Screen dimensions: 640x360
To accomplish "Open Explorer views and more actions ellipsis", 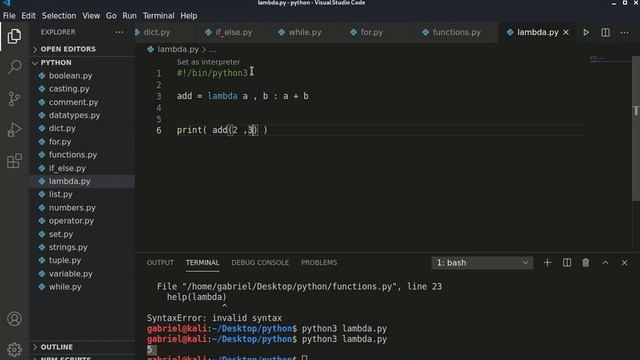I will [x=119, y=32].
